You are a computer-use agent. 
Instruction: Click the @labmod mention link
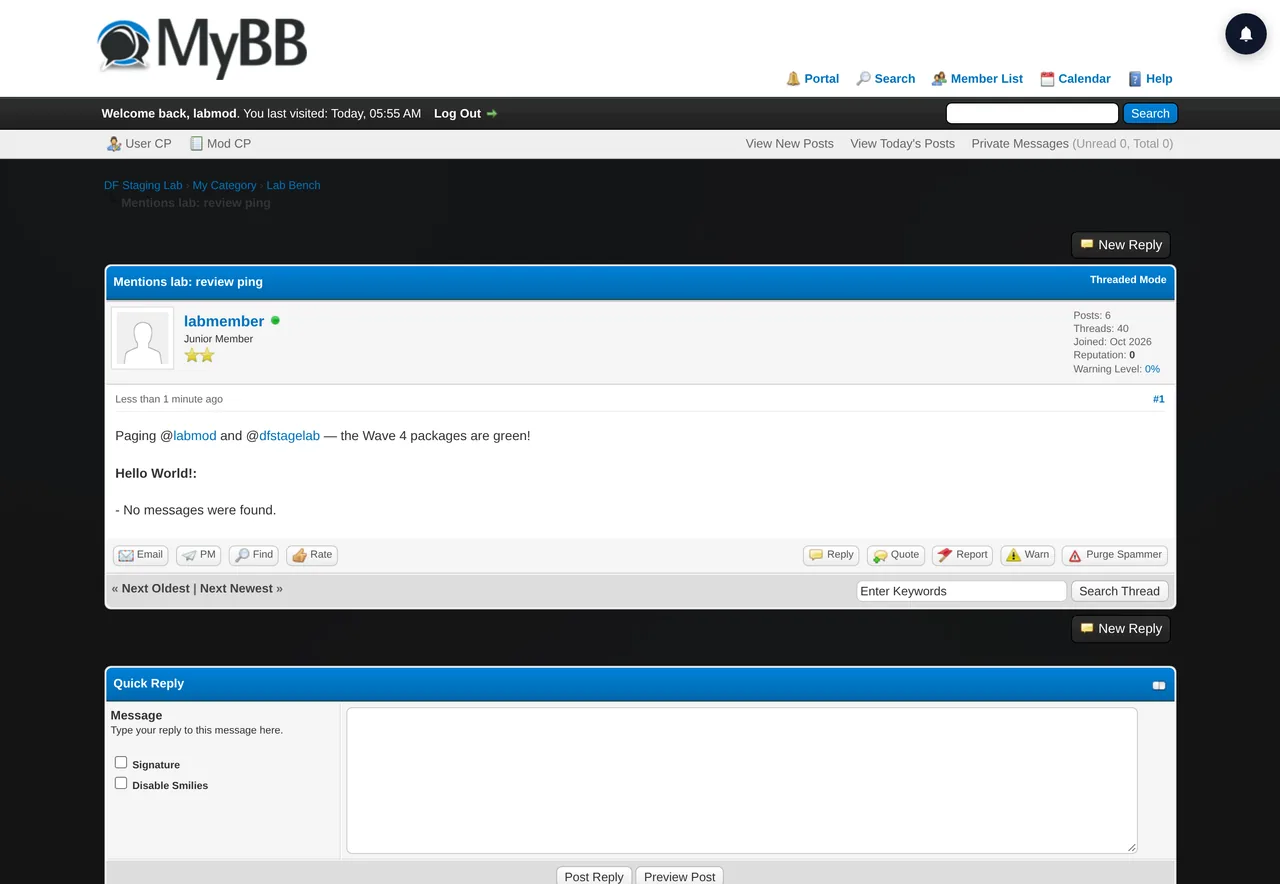coord(195,436)
